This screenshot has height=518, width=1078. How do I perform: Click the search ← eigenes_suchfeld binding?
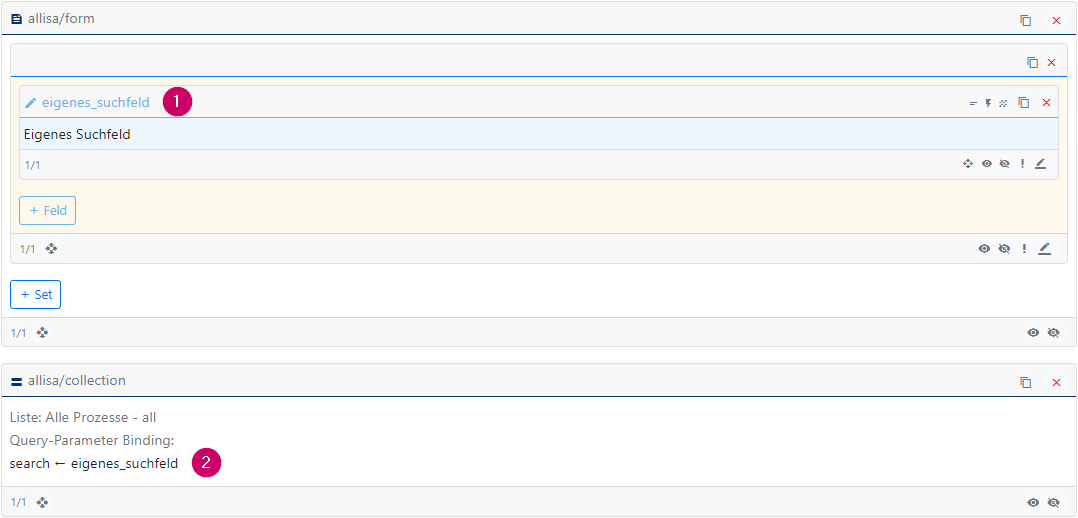94,464
